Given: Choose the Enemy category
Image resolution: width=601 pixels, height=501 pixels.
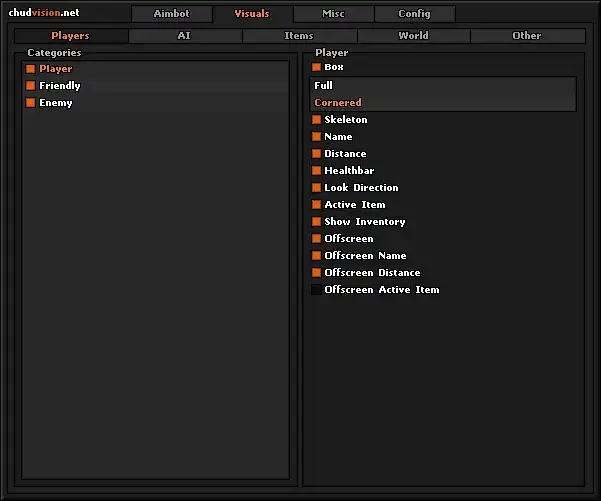Looking at the screenshot, I should click(55, 103).
